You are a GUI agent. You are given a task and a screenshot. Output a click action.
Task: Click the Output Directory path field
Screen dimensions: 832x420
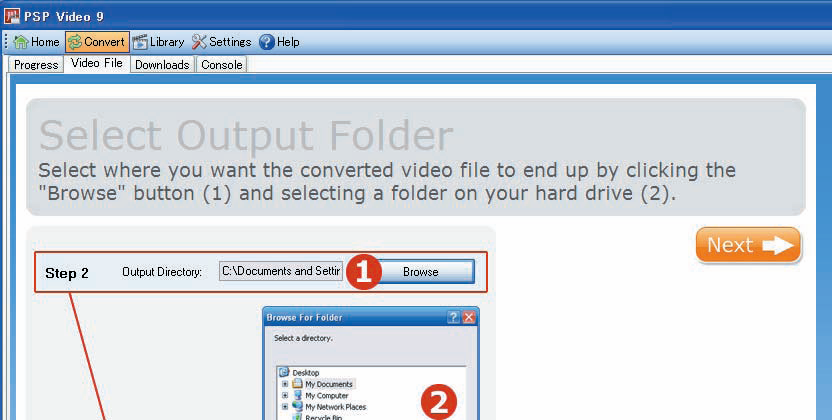[281, 271]
